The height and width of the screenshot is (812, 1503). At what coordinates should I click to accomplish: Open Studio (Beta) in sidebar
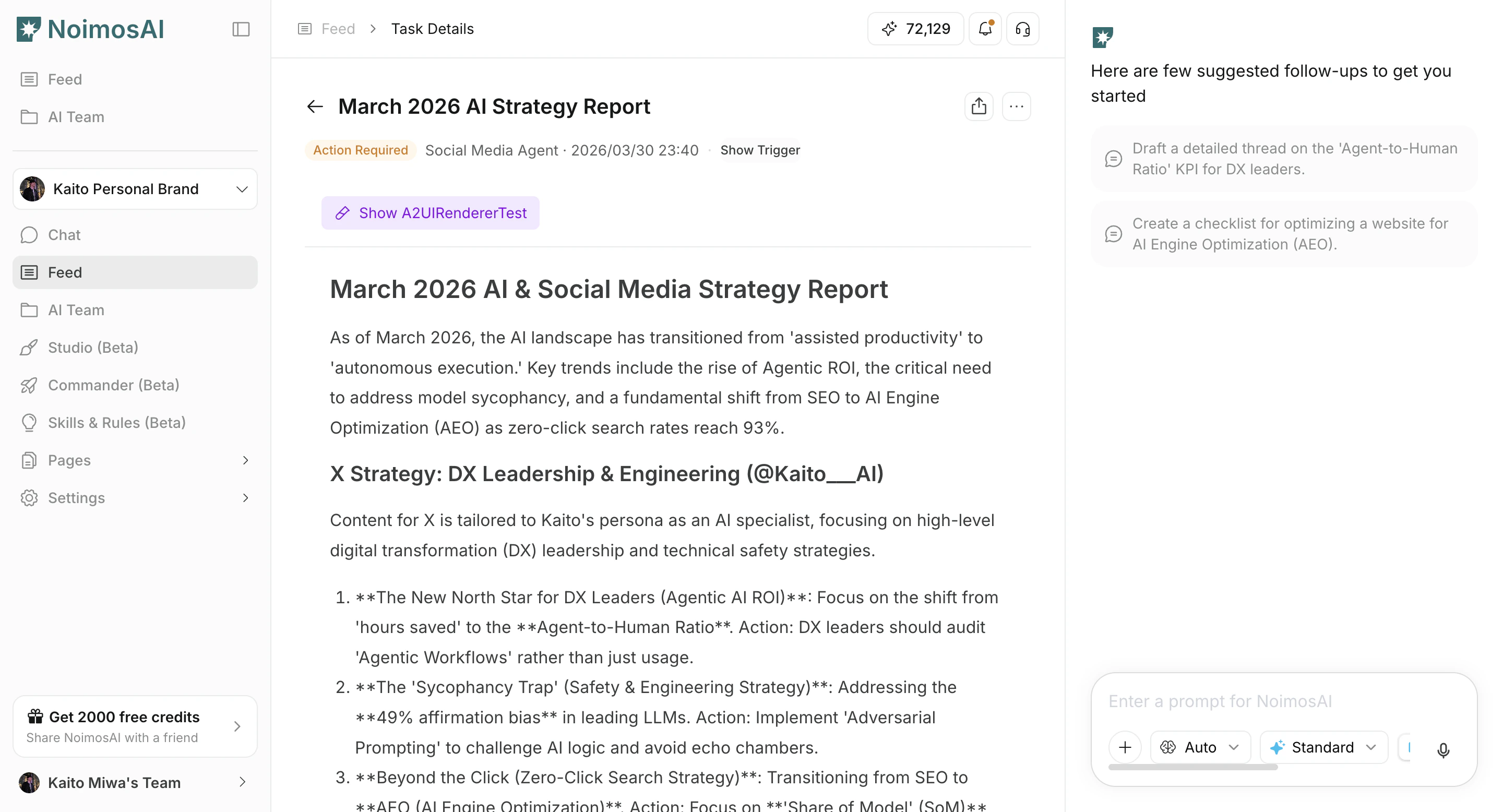[x=93, y=348]
